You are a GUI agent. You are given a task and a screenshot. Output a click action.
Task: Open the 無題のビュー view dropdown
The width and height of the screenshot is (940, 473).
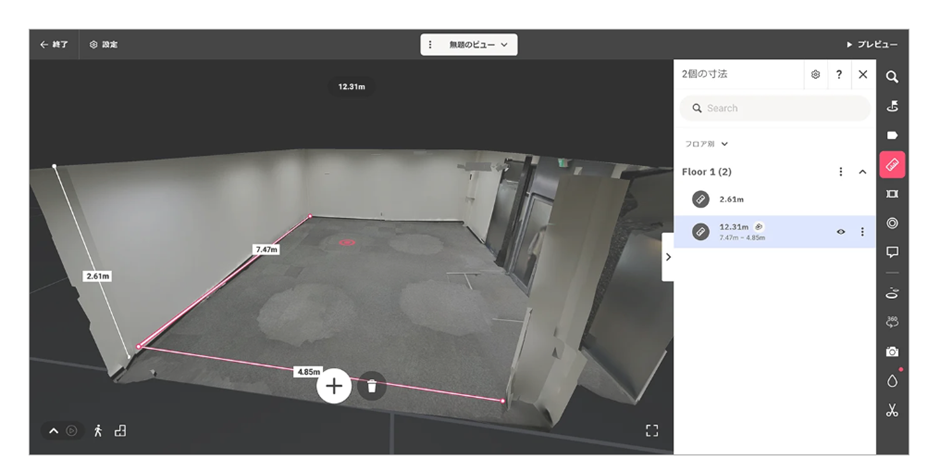[x=478, y=44]
